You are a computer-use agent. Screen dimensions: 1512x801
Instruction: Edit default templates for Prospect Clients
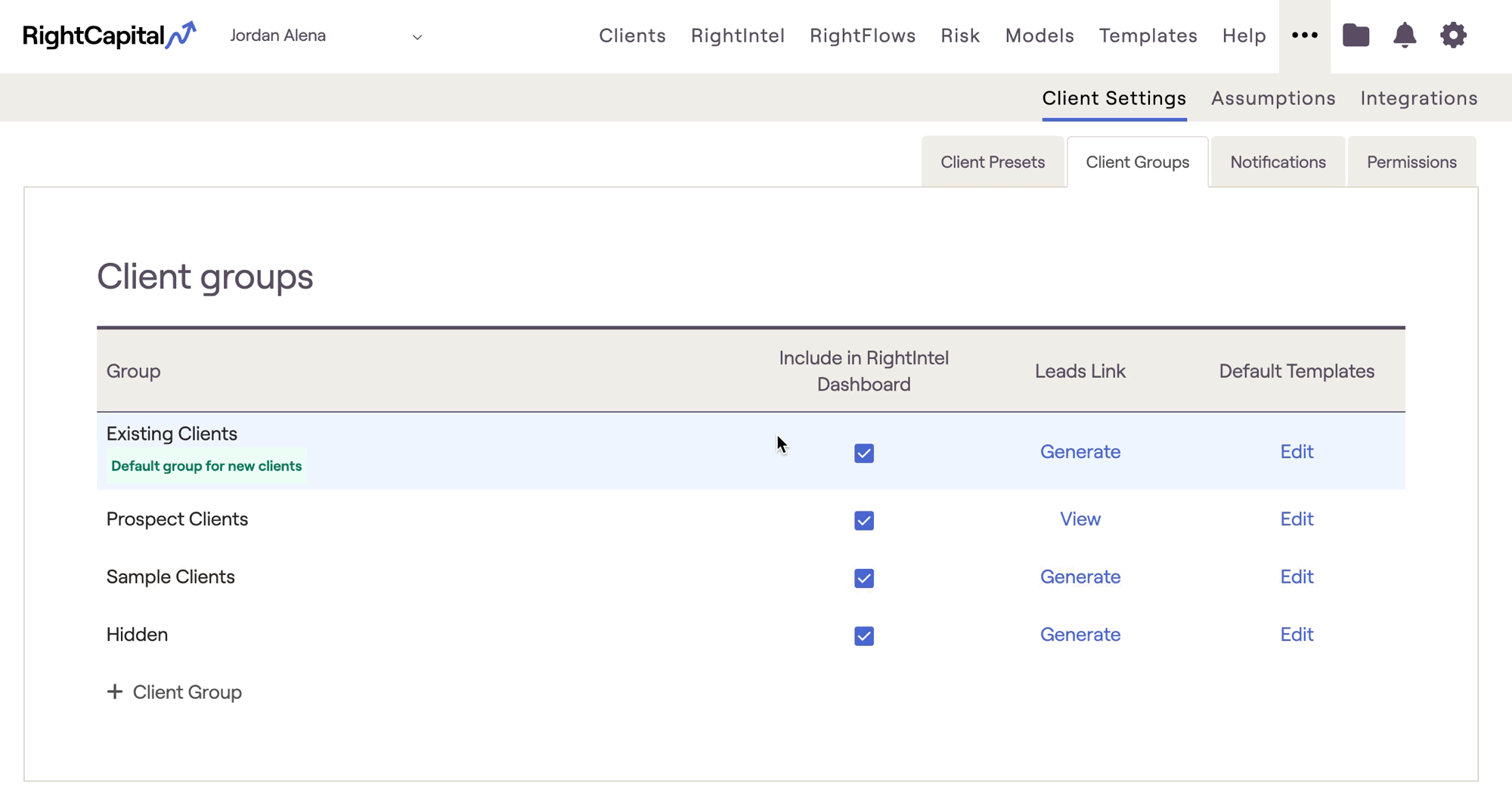pyautogui.click(x=1297, y=519)
